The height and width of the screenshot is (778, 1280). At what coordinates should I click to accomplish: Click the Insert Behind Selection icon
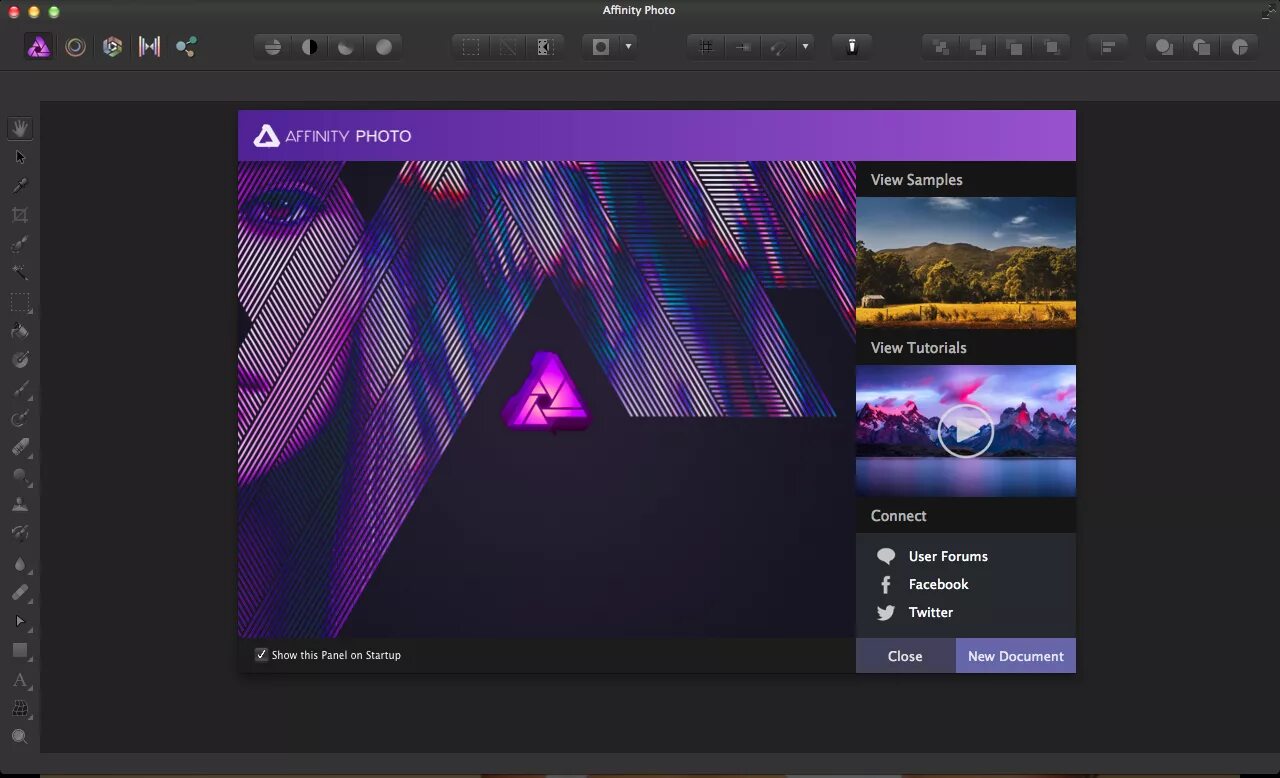click(1164, 47)
